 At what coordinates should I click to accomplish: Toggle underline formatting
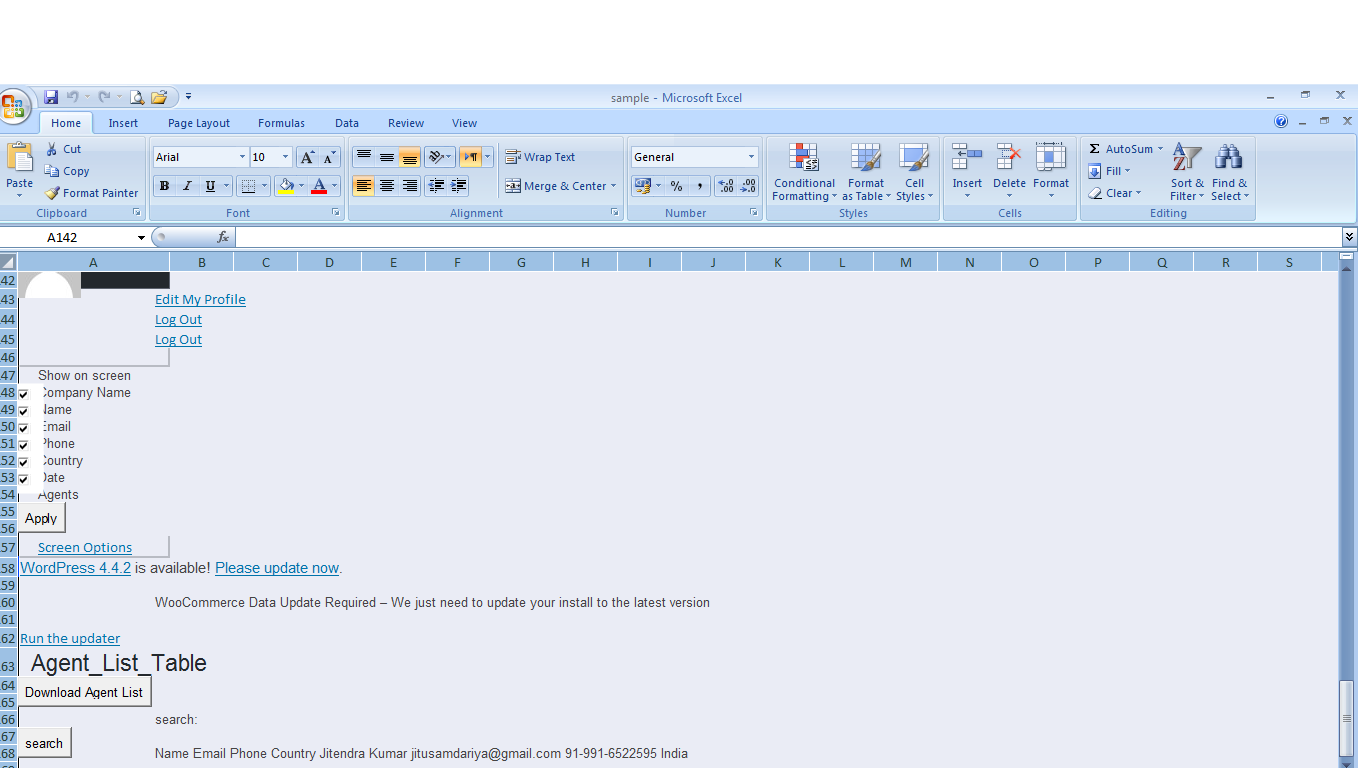210,186
